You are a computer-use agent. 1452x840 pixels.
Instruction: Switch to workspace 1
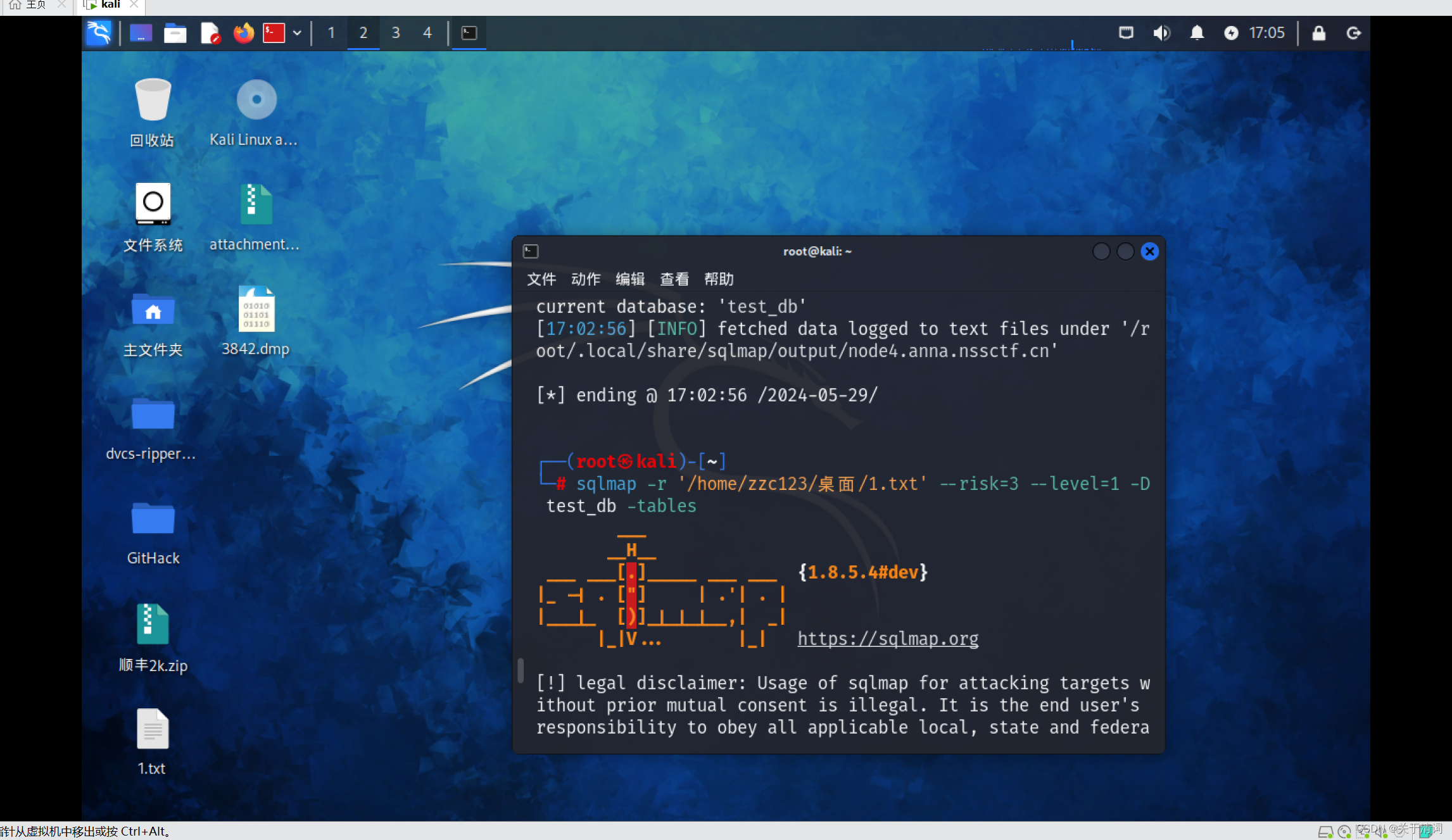[x=331, y=33]
